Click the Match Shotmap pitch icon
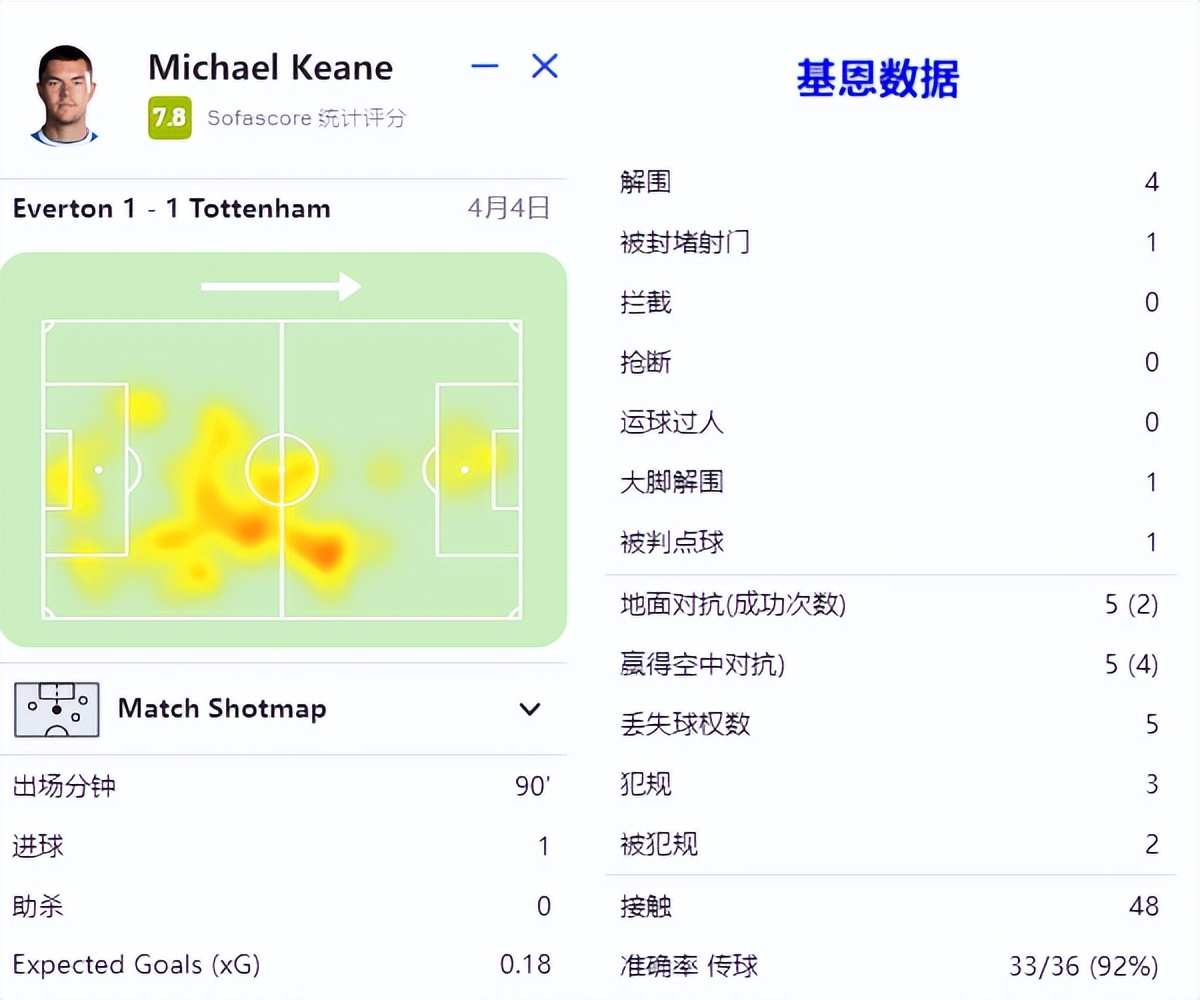 [57, 709]
